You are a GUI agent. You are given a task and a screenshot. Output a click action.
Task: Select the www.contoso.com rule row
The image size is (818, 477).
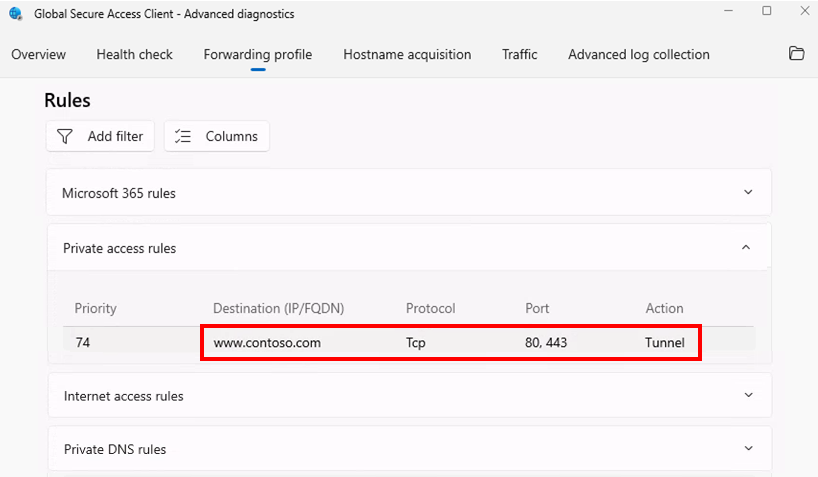pos(266,342)
